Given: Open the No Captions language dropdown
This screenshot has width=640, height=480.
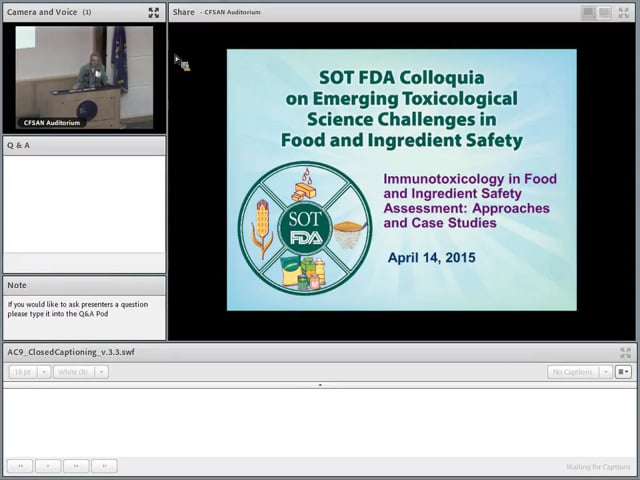Looking at the screenshot, I should pos(580,372).
